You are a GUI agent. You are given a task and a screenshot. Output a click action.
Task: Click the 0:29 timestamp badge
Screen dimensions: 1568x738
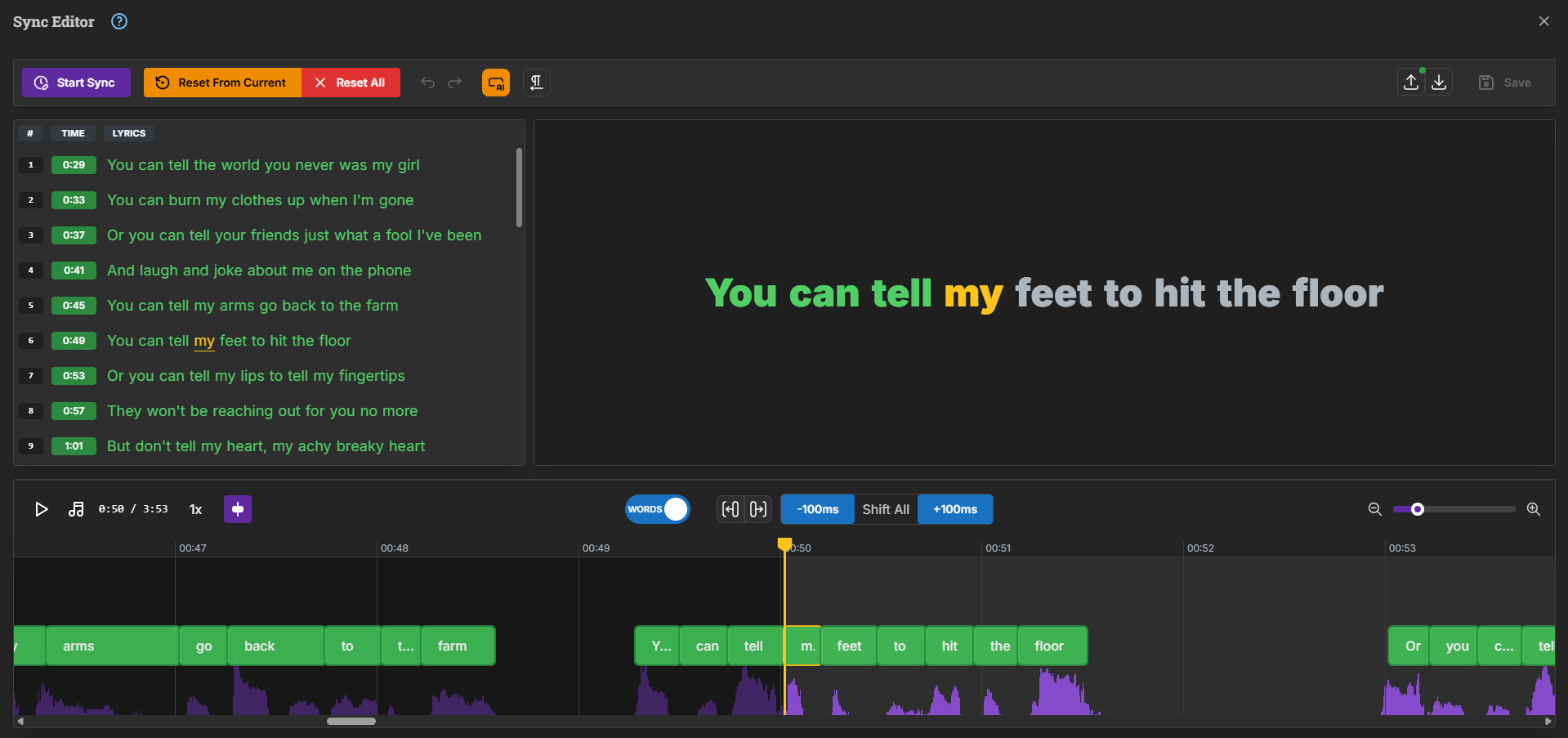click(x=74, y=165)
